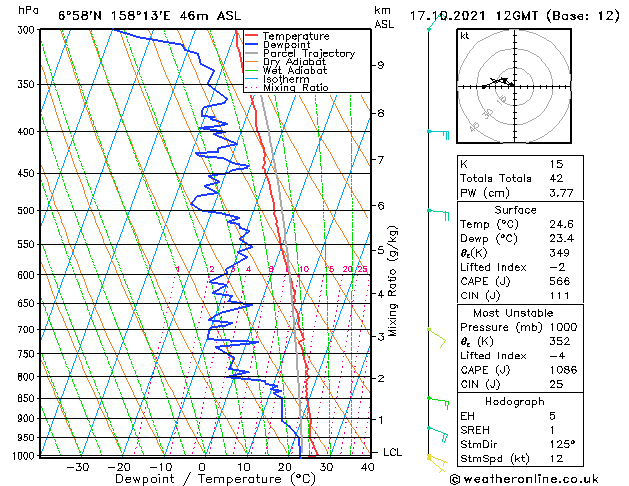Screen dimensions: 629x486
Task: Click the 'Hodograph' section heading in table
Action: click(515, 402)
